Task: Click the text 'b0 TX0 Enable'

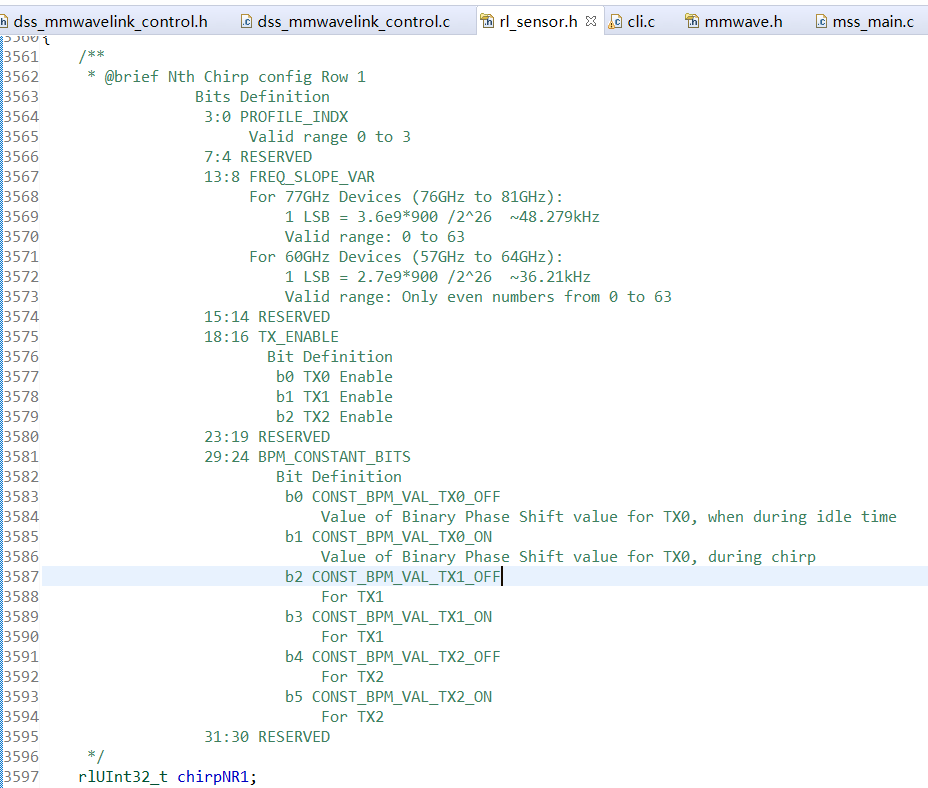Action: click(x=334, y=377)
